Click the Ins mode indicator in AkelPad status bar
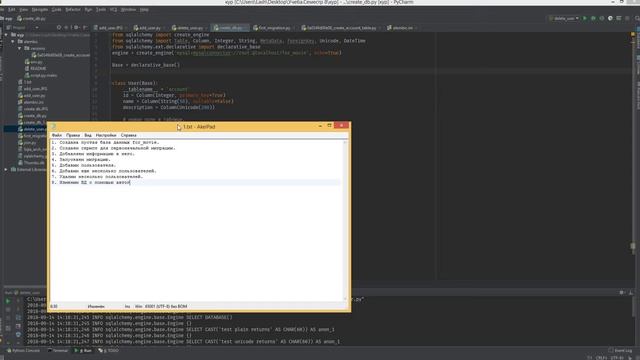The width and height of the screenshot is (640, 360). coord(127,306)
